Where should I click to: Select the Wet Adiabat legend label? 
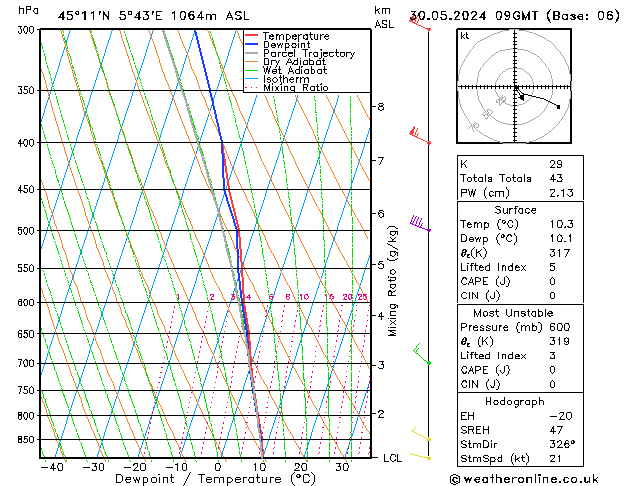tap(295, 70)
